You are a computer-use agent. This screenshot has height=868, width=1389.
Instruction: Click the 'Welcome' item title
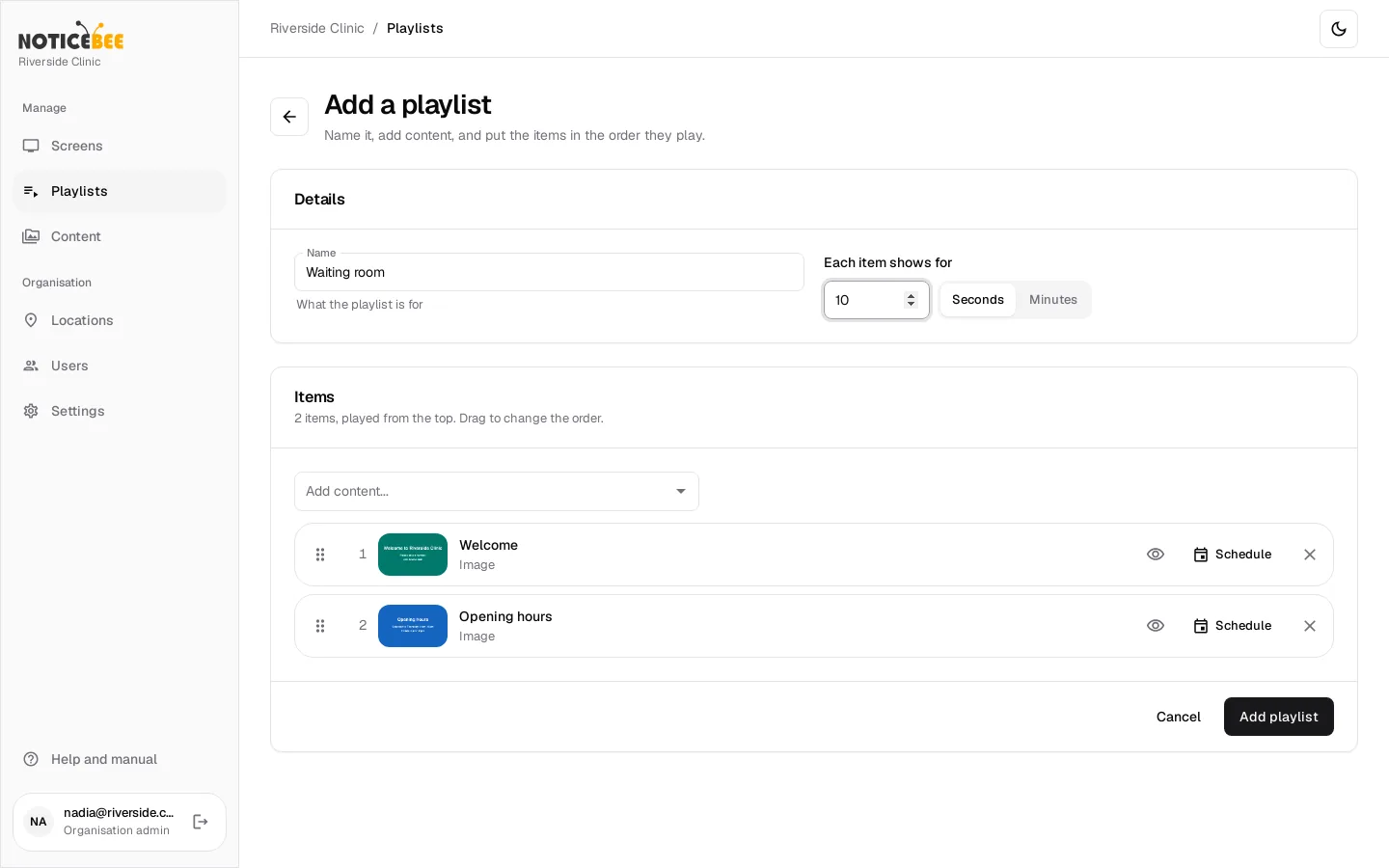tap(488, 545)
